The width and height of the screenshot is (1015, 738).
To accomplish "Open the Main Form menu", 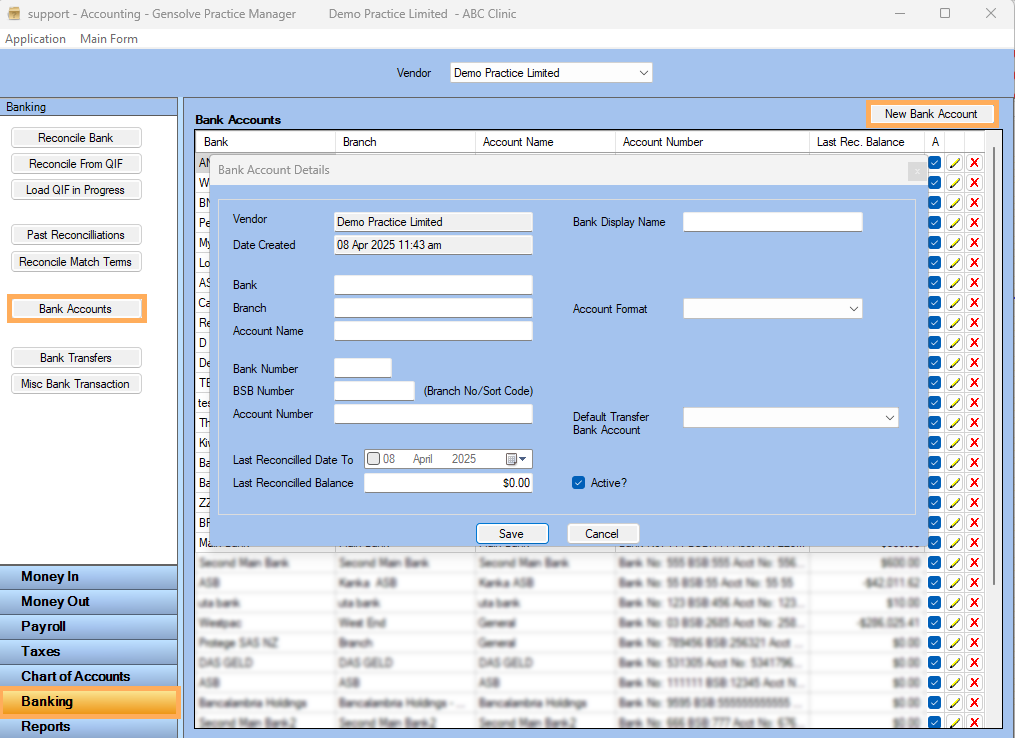I will [109, 39].
